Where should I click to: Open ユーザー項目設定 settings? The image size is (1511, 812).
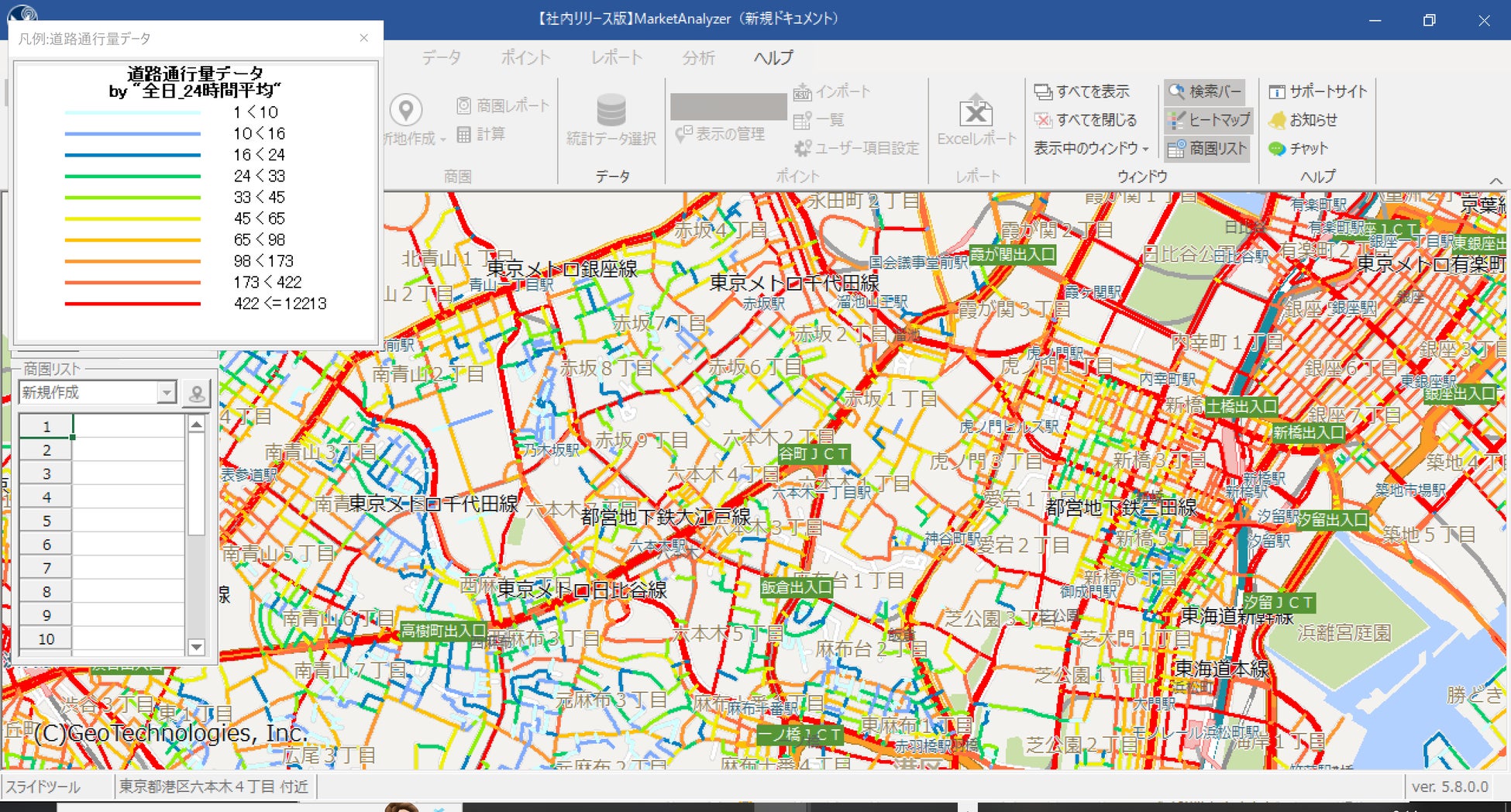coord(857,148)
